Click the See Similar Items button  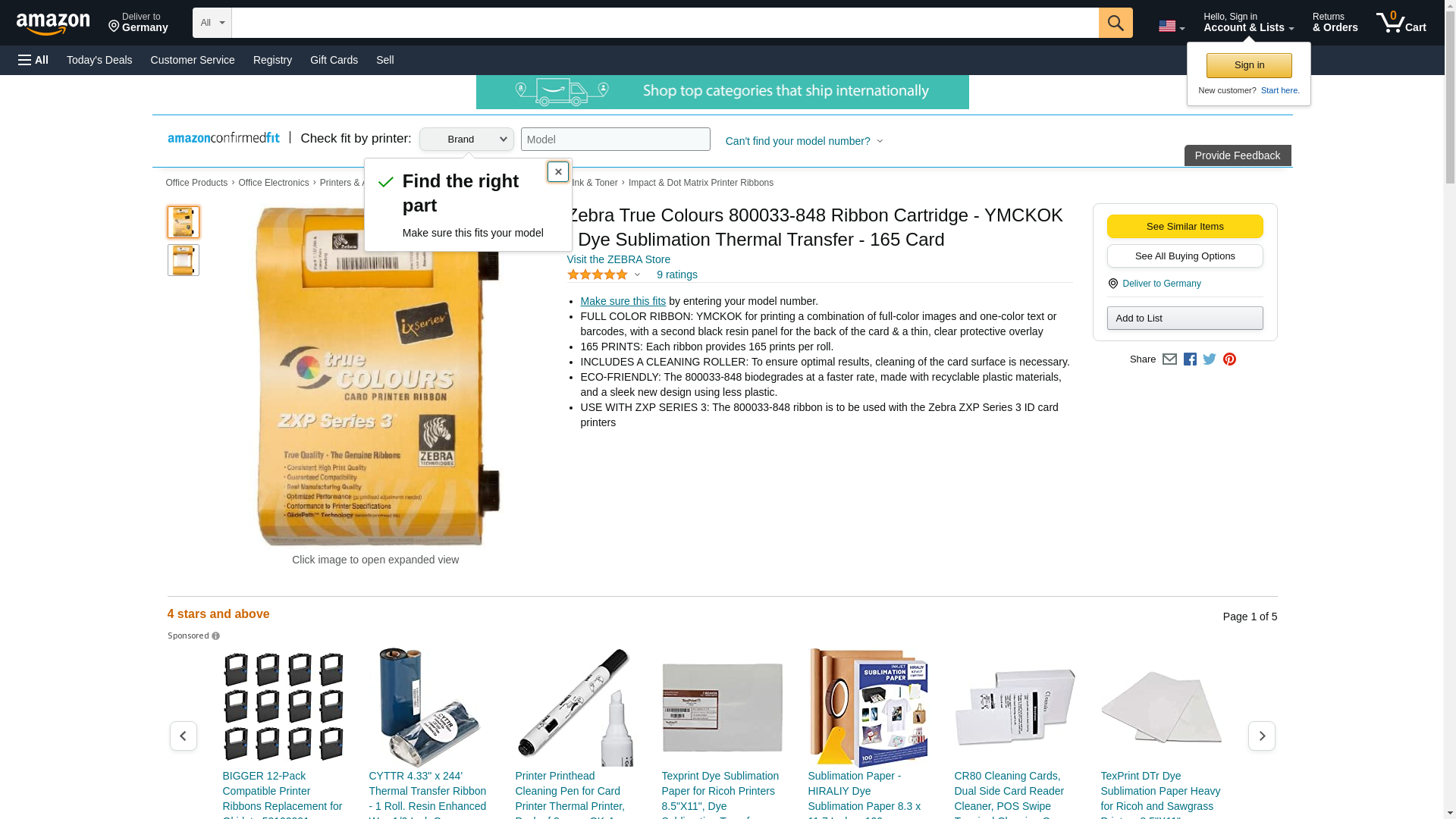pos(1185,227)
